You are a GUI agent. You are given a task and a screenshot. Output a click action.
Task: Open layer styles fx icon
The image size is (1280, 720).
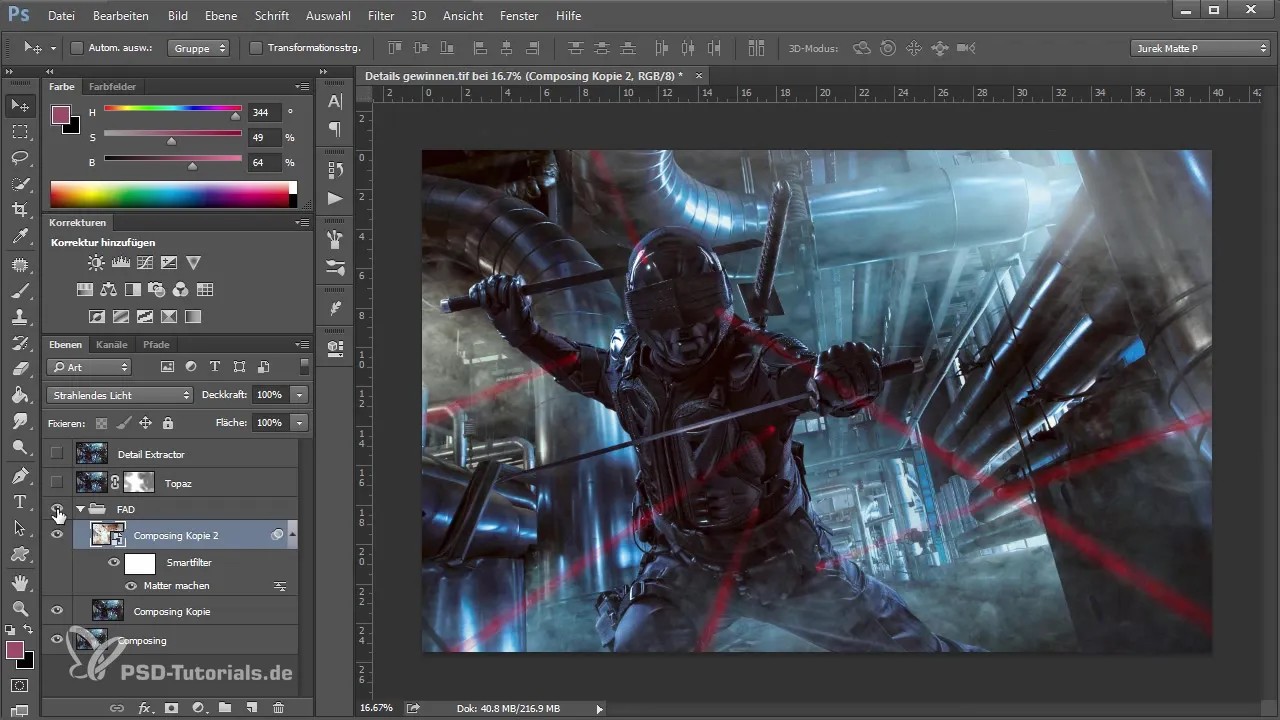(x=144, y=708)
